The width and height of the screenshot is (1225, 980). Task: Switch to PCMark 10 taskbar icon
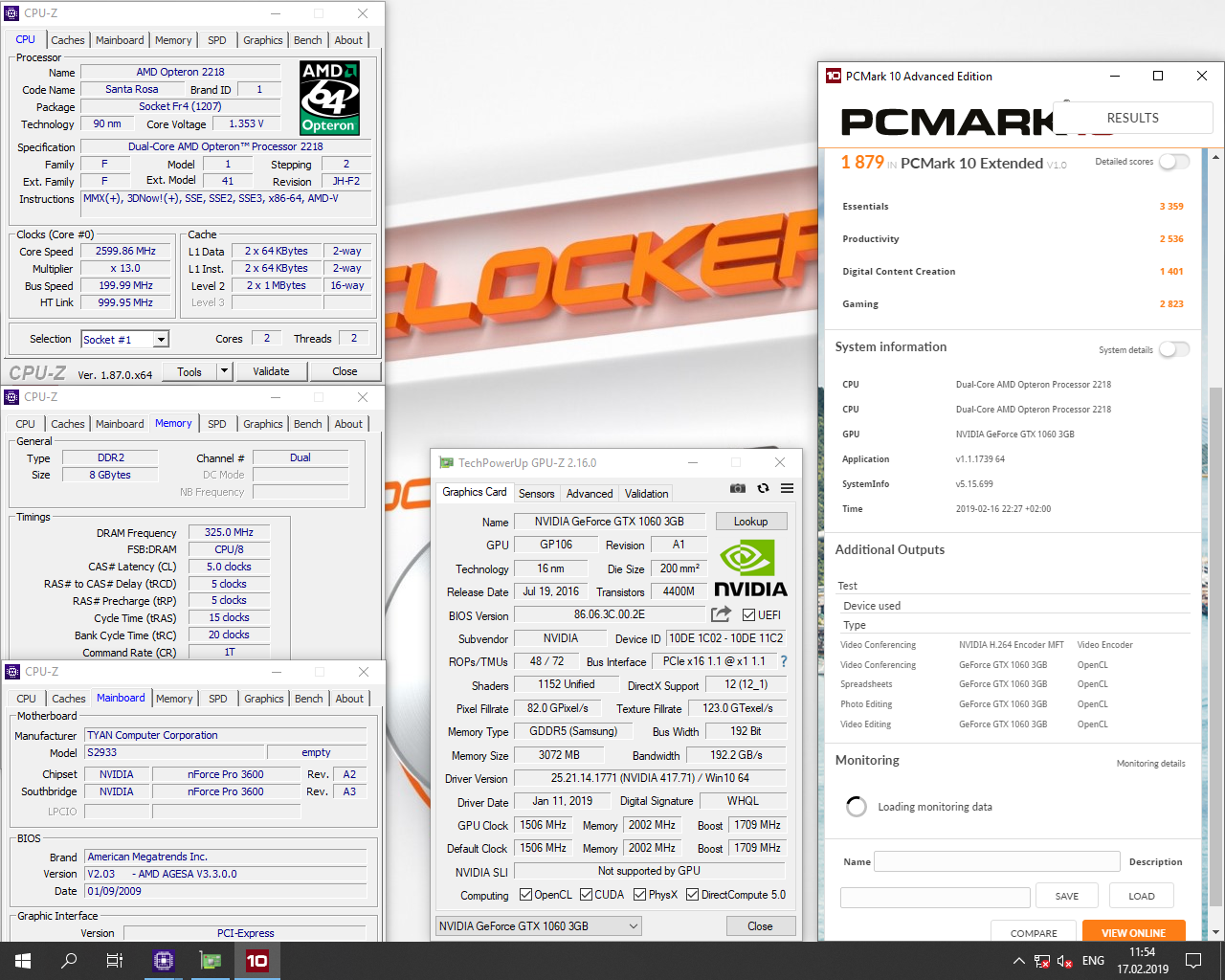tap(257, 961)
